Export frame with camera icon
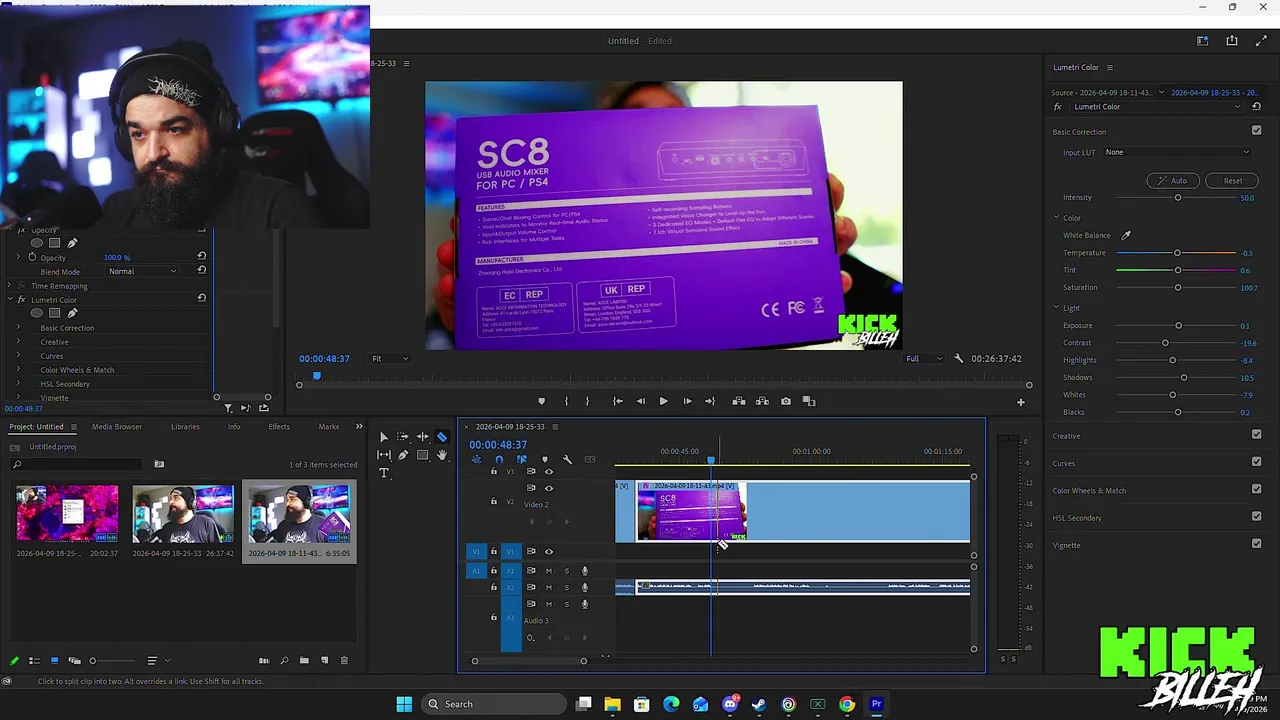The image size is (1280, 720). (786, 401)
